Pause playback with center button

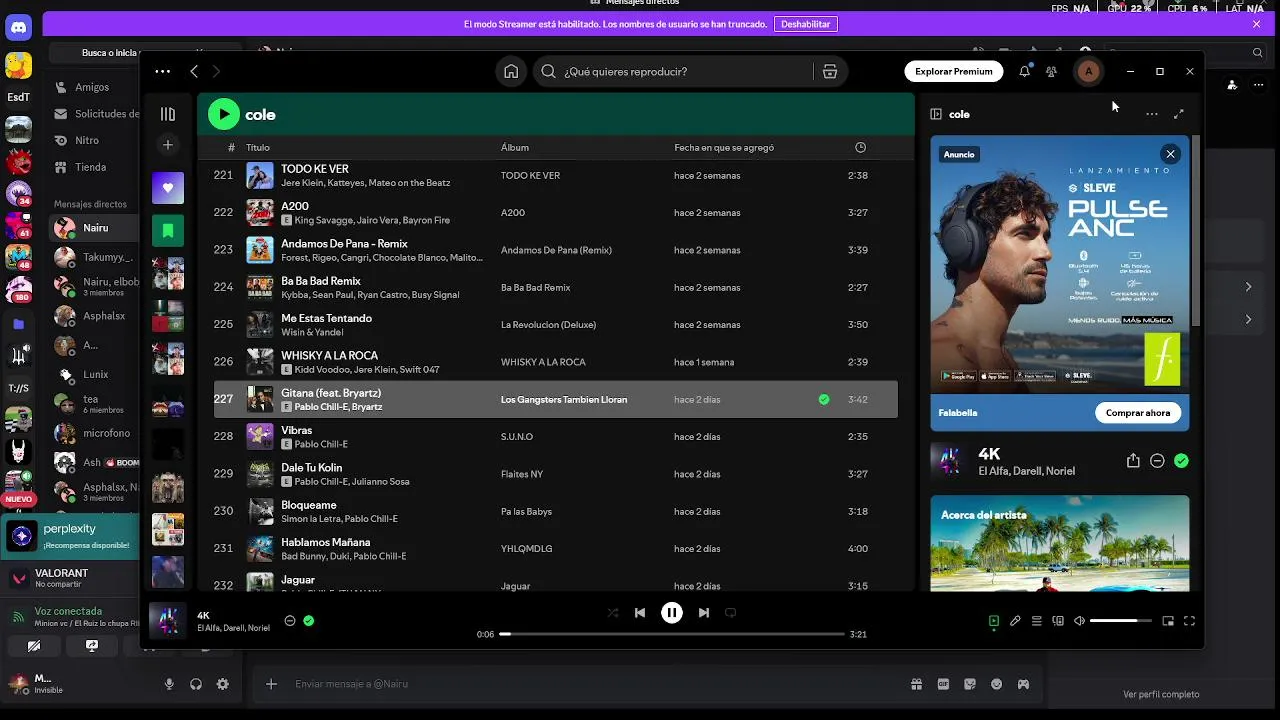tap(672, 613)
